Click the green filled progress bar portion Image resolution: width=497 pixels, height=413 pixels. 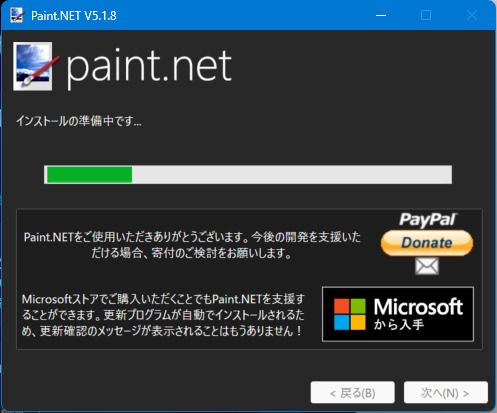coord(89,175)
